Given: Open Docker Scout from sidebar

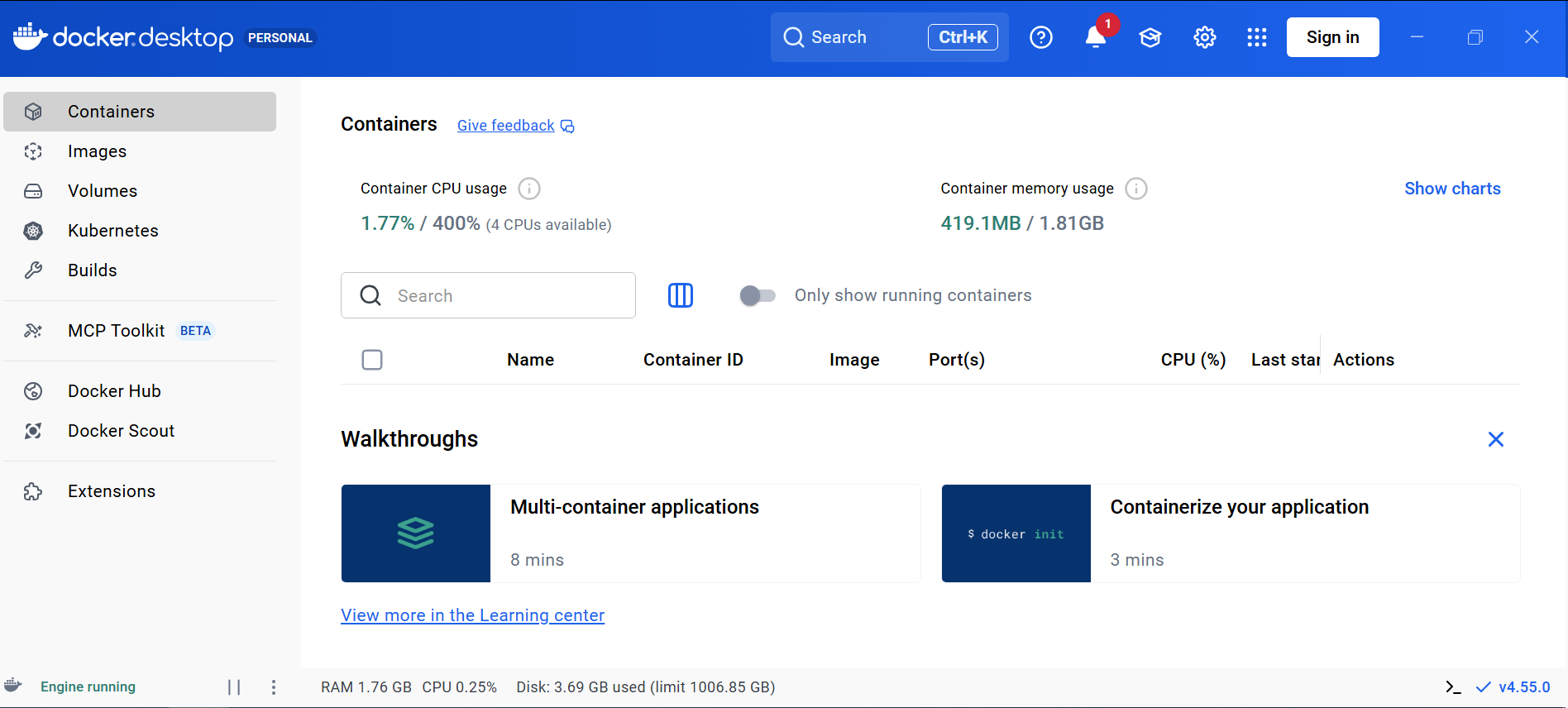Looking at the screenshot, I should (x=140, y=431).
